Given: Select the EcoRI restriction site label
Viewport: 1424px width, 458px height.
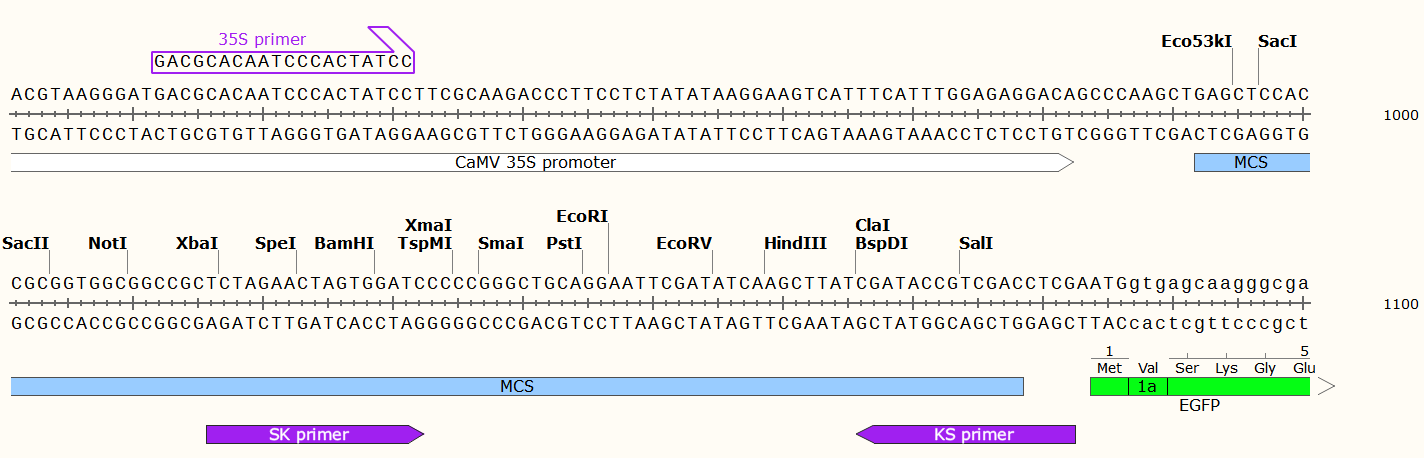Looking at the screenshot, I should (582, 216).
